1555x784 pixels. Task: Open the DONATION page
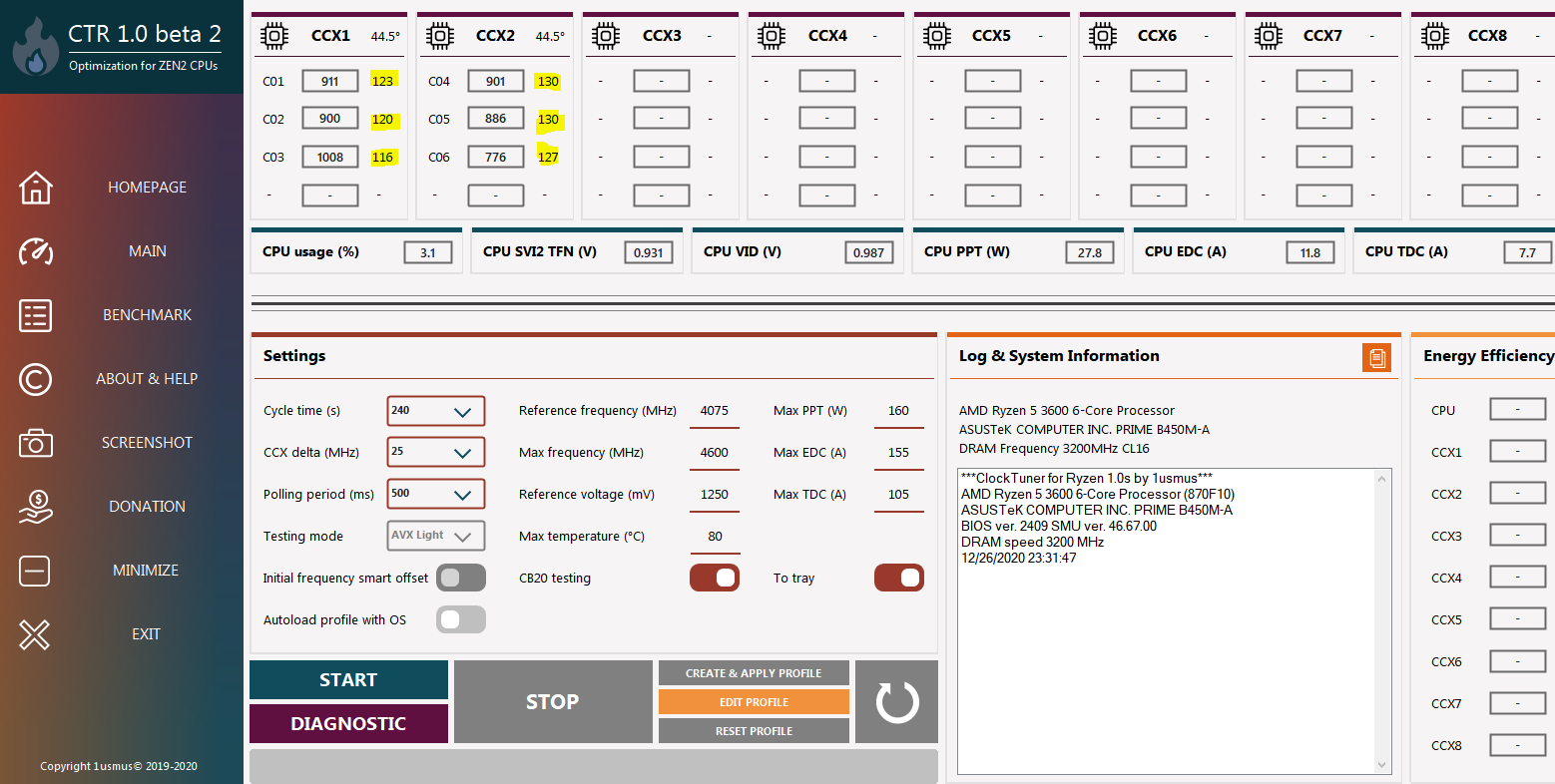(x=147, y=507)
